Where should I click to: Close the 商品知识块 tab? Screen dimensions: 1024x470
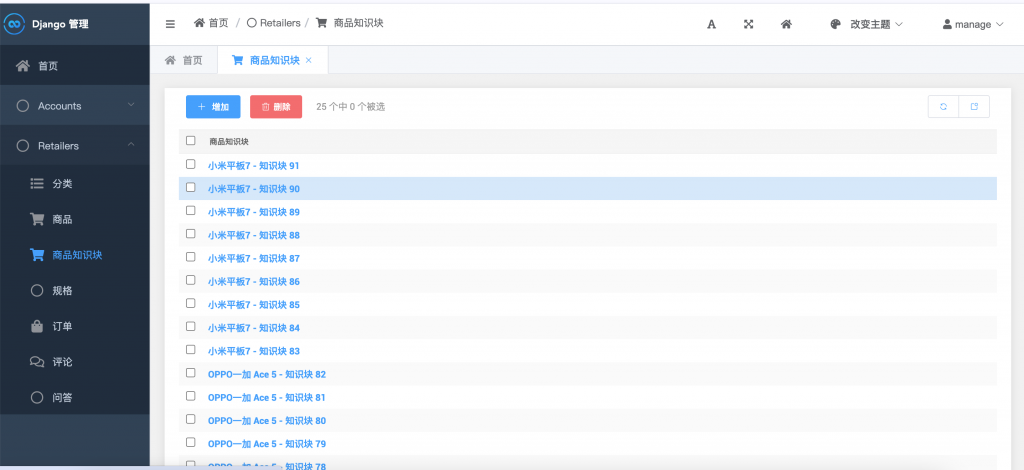[309, 60]
